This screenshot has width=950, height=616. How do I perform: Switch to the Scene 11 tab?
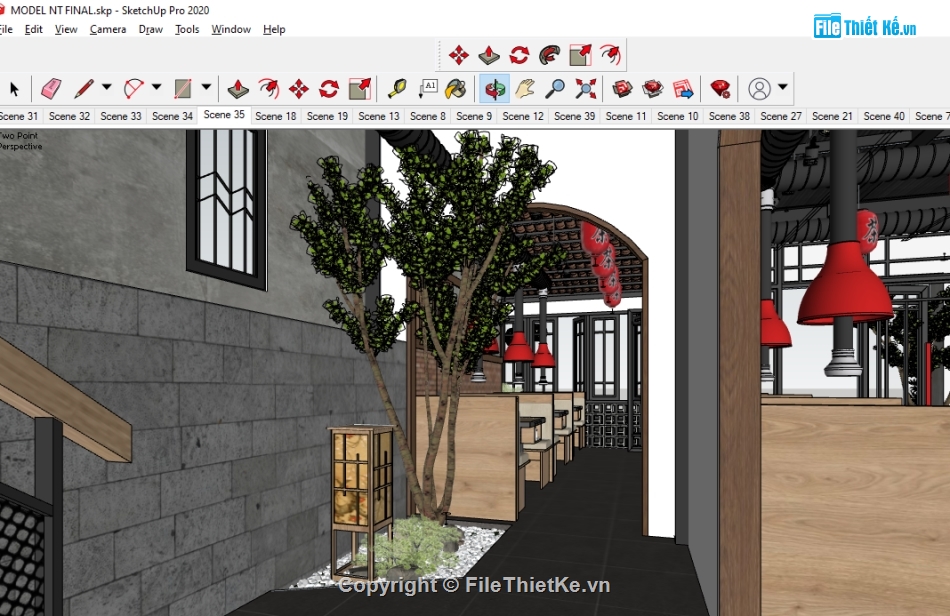[x=626, y=116]
